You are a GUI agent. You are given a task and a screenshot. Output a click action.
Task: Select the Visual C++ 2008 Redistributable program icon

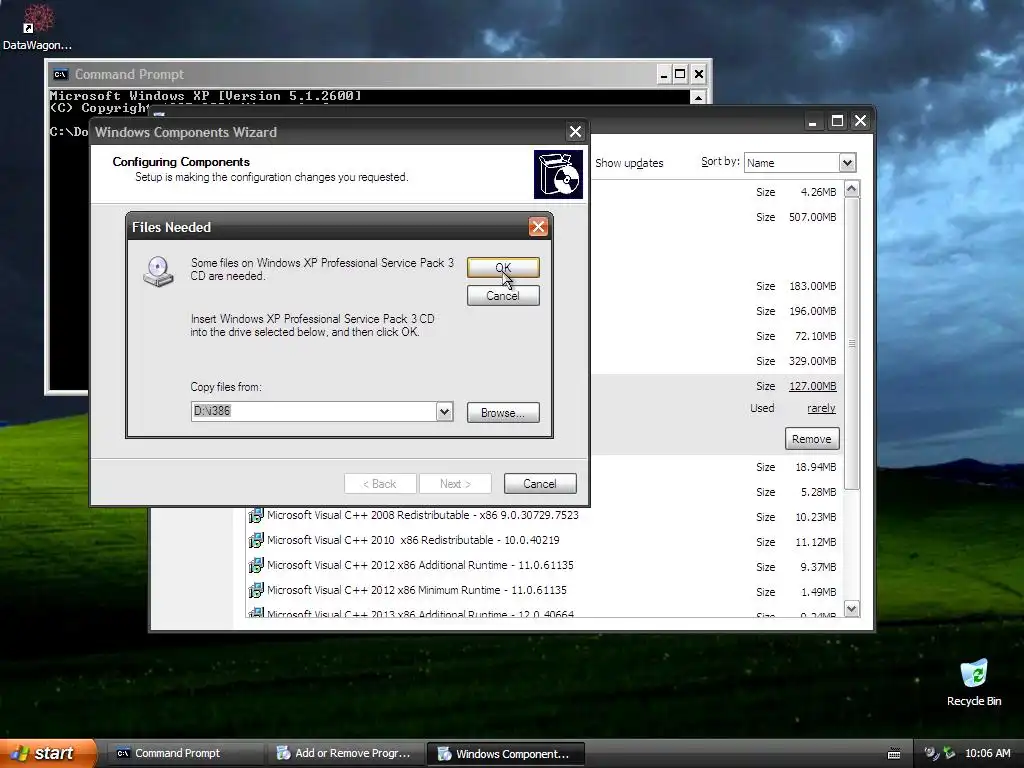(256, 515)
